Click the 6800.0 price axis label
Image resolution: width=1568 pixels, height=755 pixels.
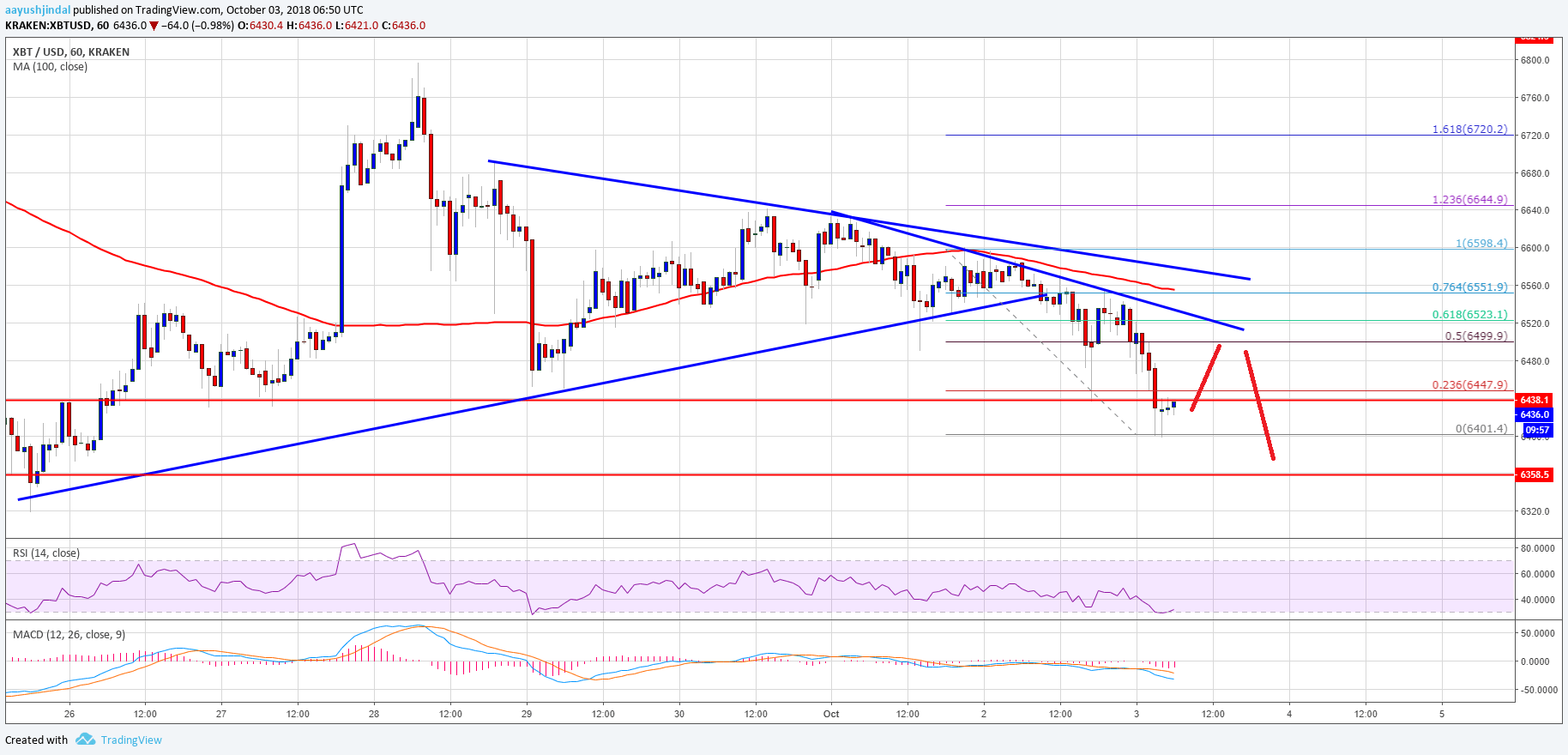coord(1535,60)
